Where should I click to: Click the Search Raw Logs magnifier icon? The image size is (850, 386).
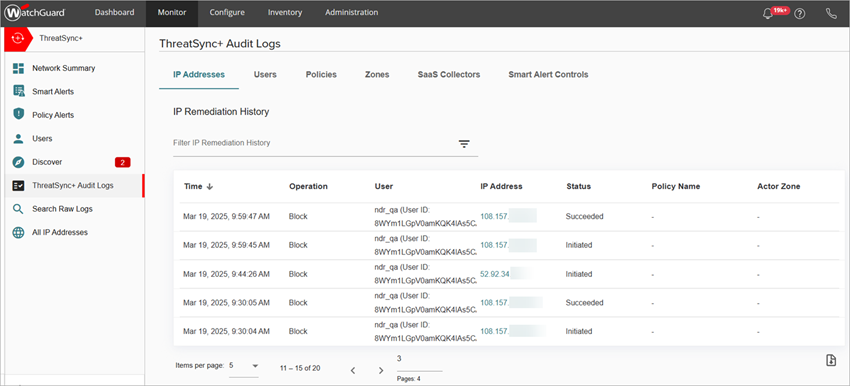18,209
